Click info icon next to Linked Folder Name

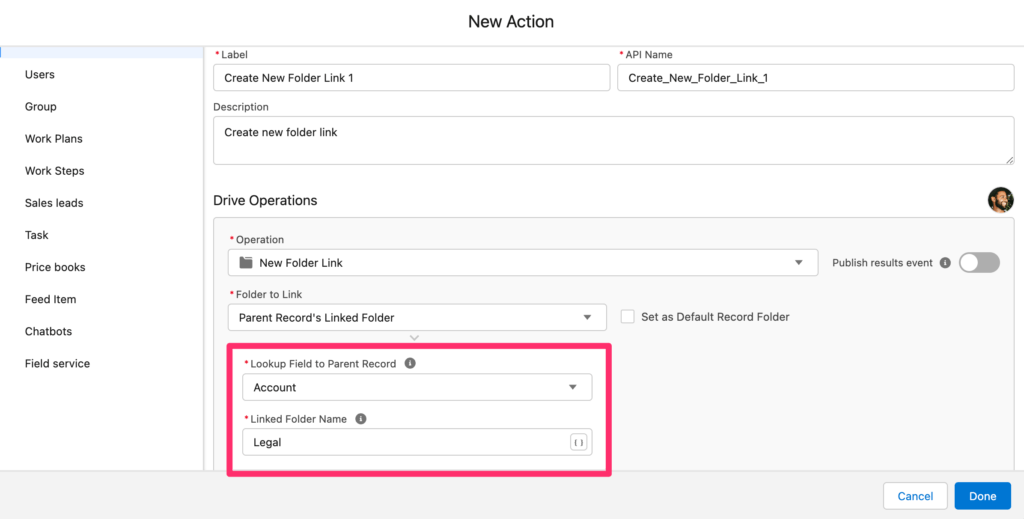360,419
